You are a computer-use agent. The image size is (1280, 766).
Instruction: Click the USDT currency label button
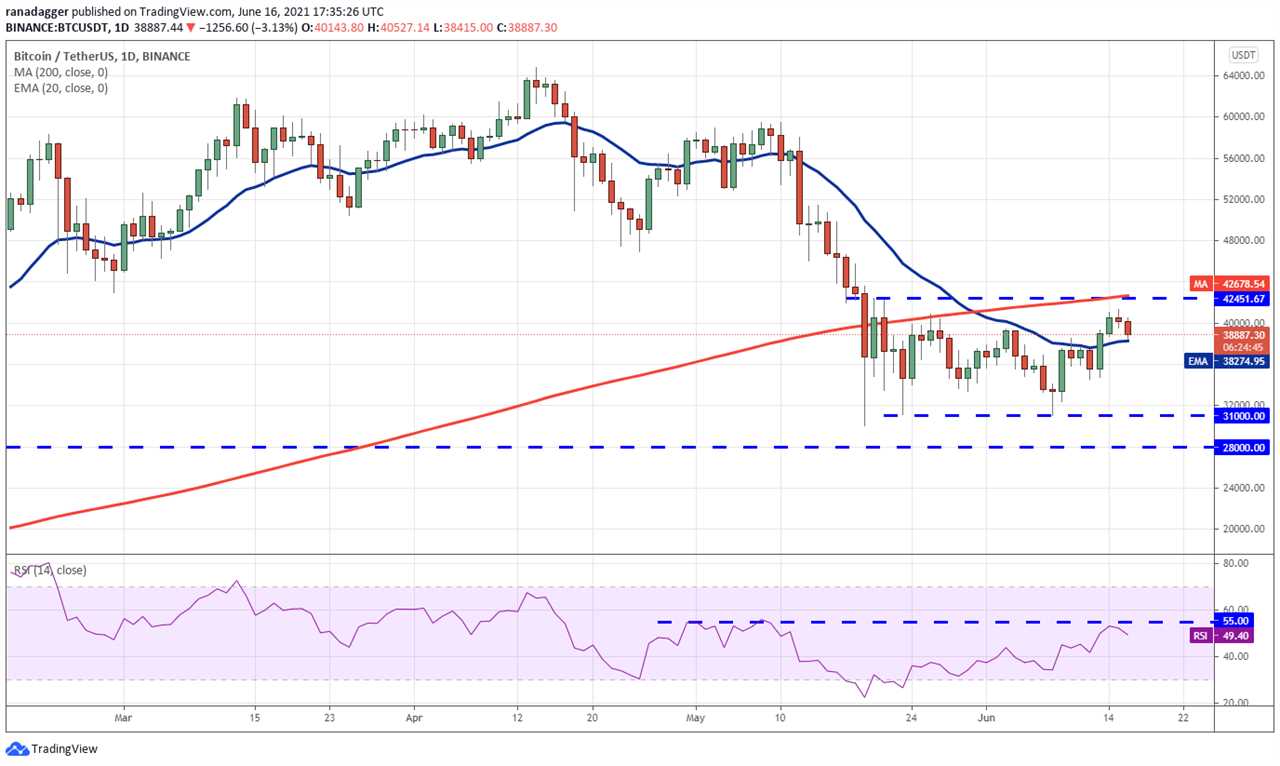[x=1244, y=55]
